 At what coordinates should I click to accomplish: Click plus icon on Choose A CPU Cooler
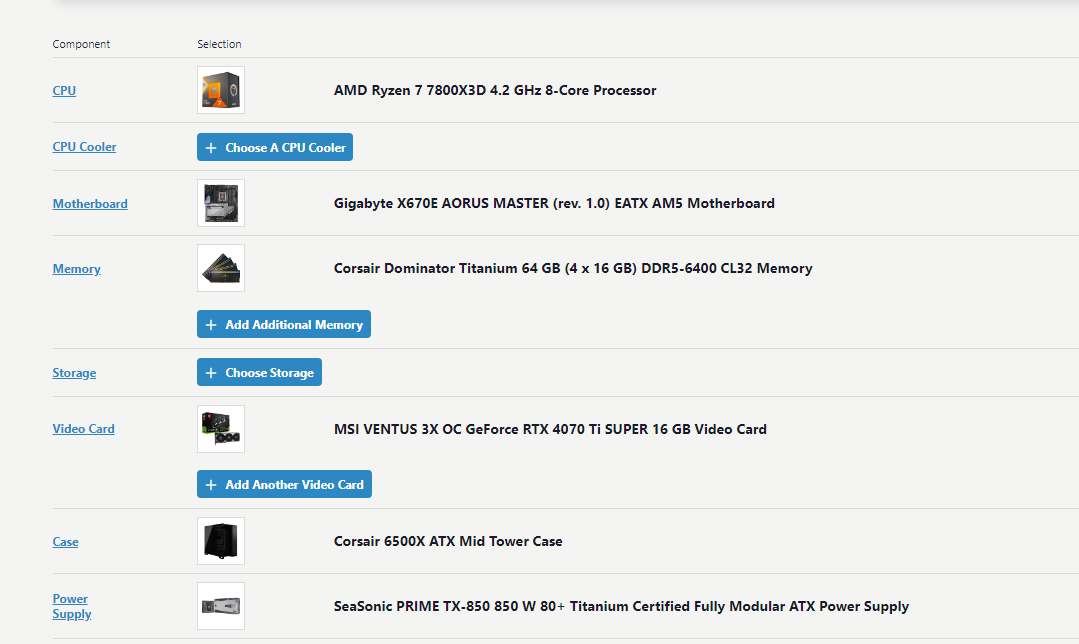(x=211, y=148)
